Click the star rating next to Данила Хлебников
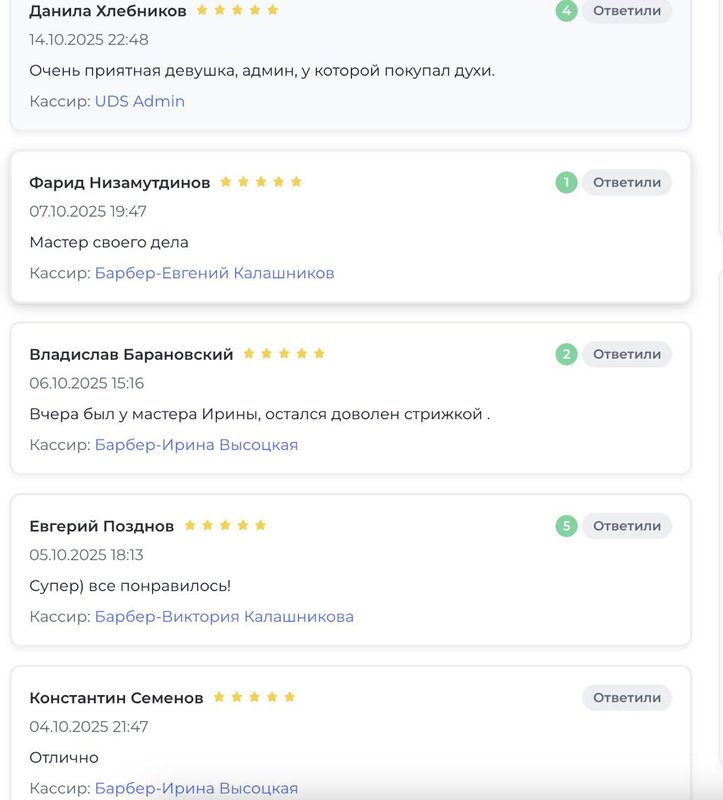723x800 pixels. 237,10
